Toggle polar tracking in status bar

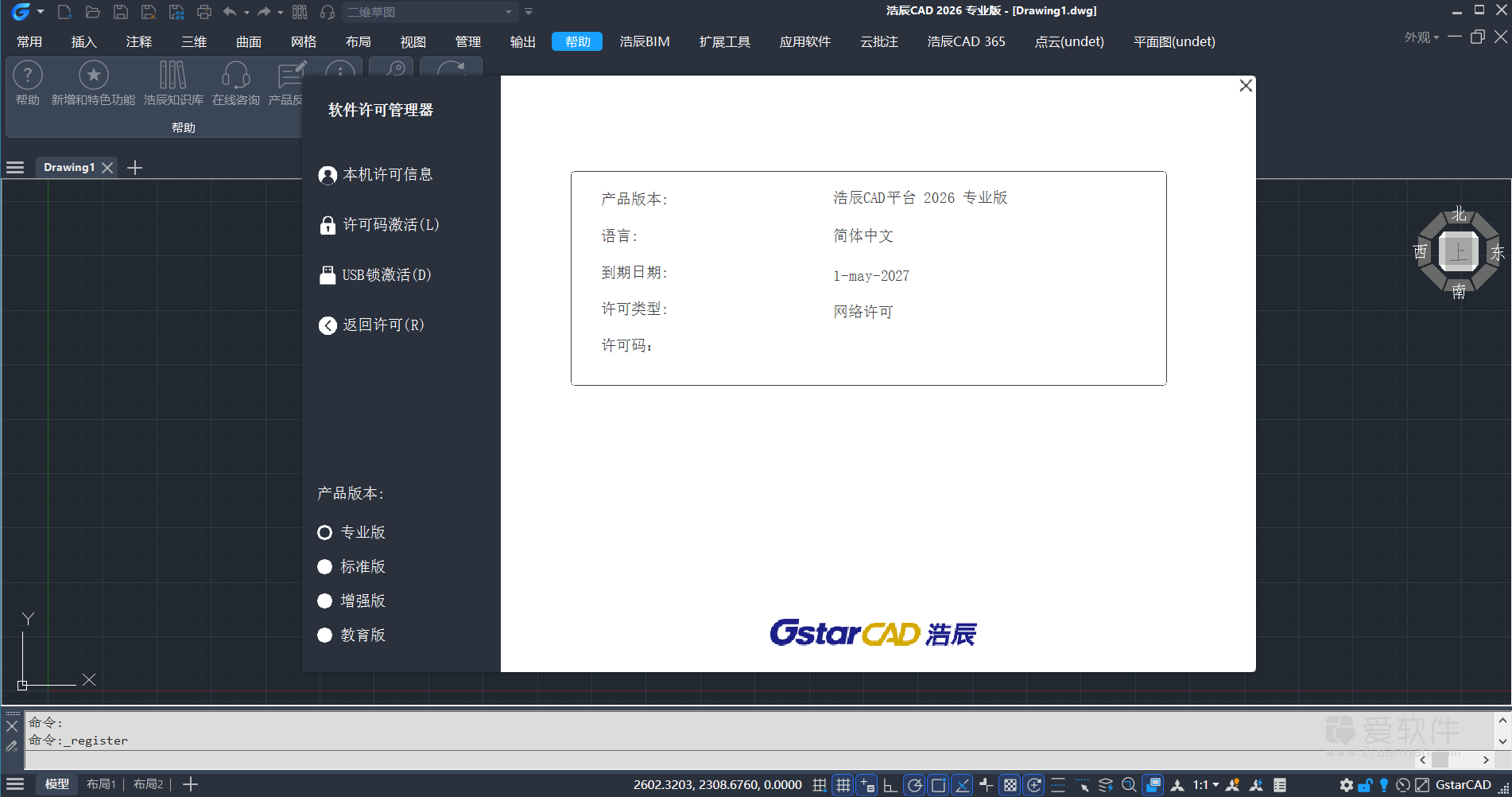[914, 785]
